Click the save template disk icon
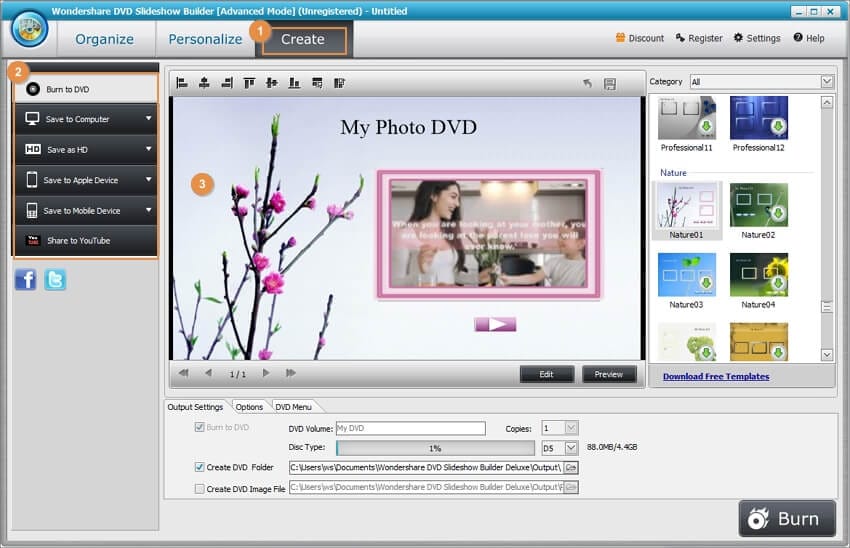Screen dimensions: 850x548 [610, 83]
